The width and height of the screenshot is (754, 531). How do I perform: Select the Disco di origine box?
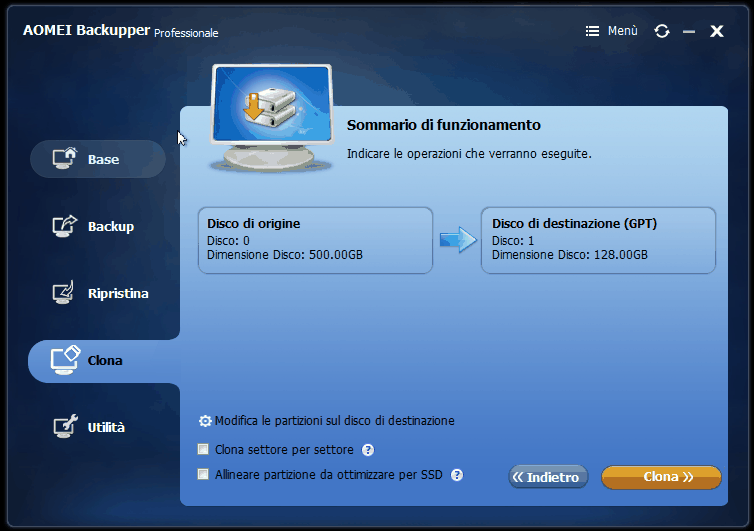click(315, 240)
